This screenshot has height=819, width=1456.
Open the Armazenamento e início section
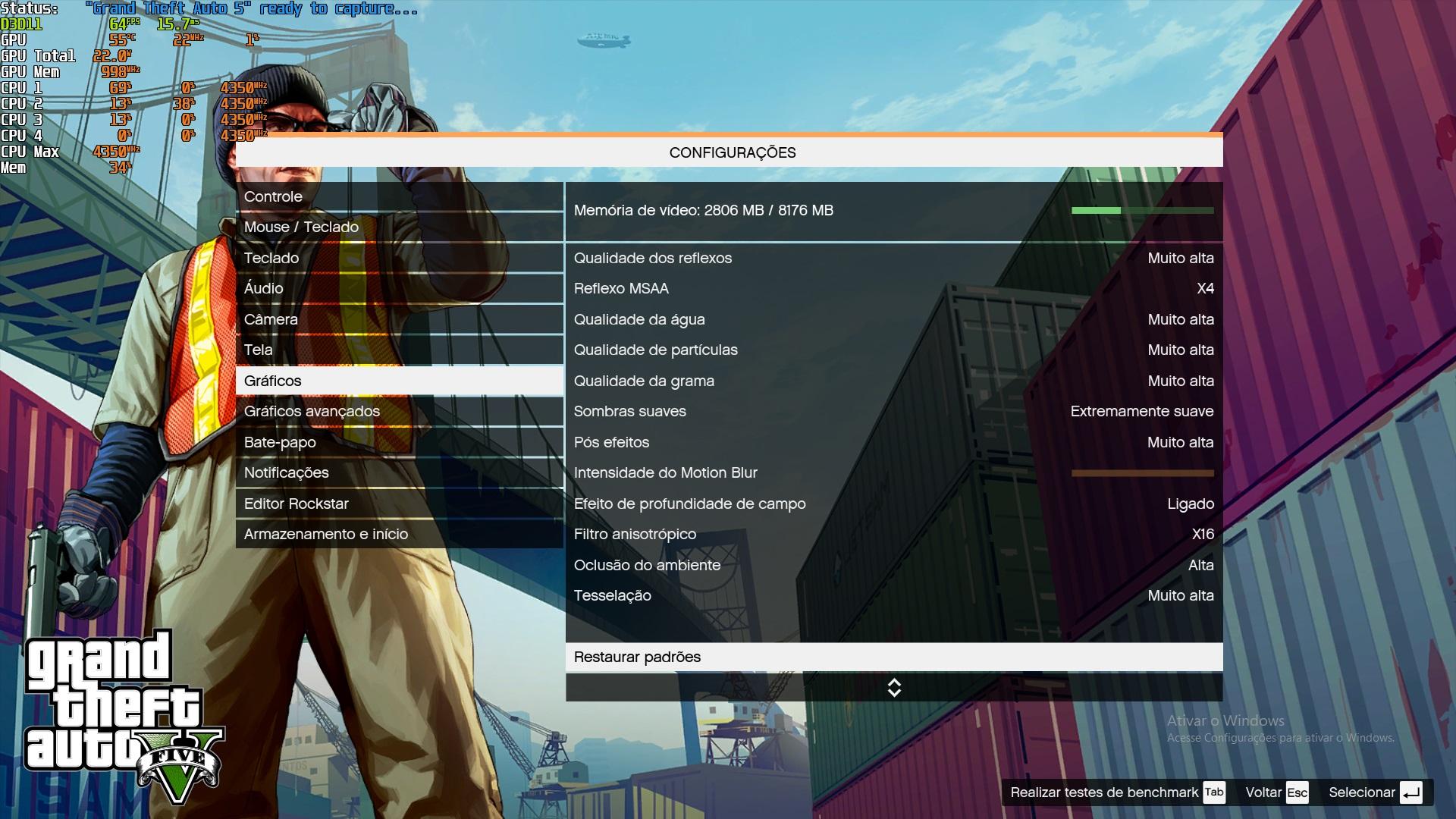(326, 534)
